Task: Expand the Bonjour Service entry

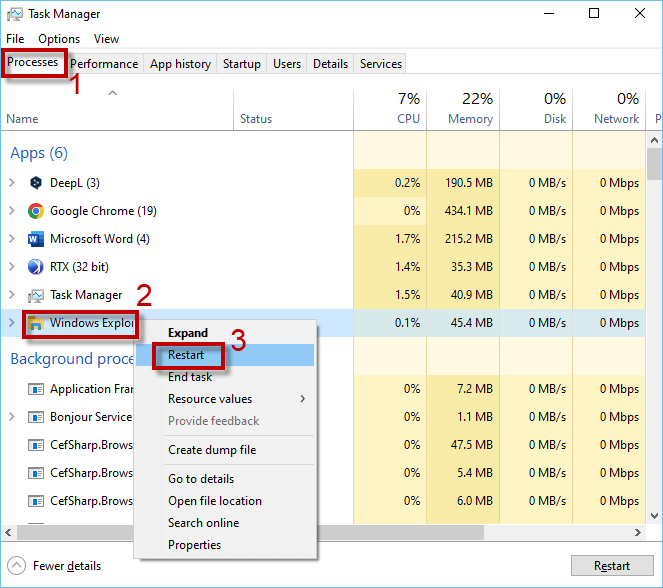Action: click(12, 417)
